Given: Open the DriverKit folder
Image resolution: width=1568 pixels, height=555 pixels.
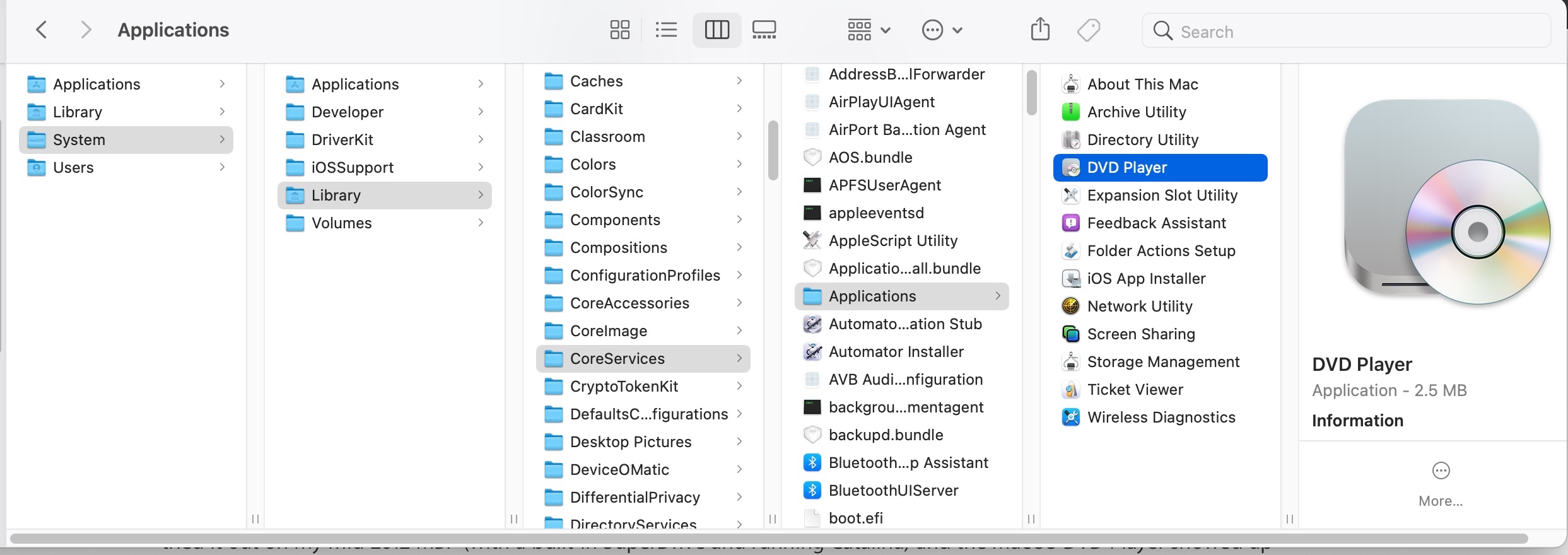Looking at the screenshot, I should 385,140.
